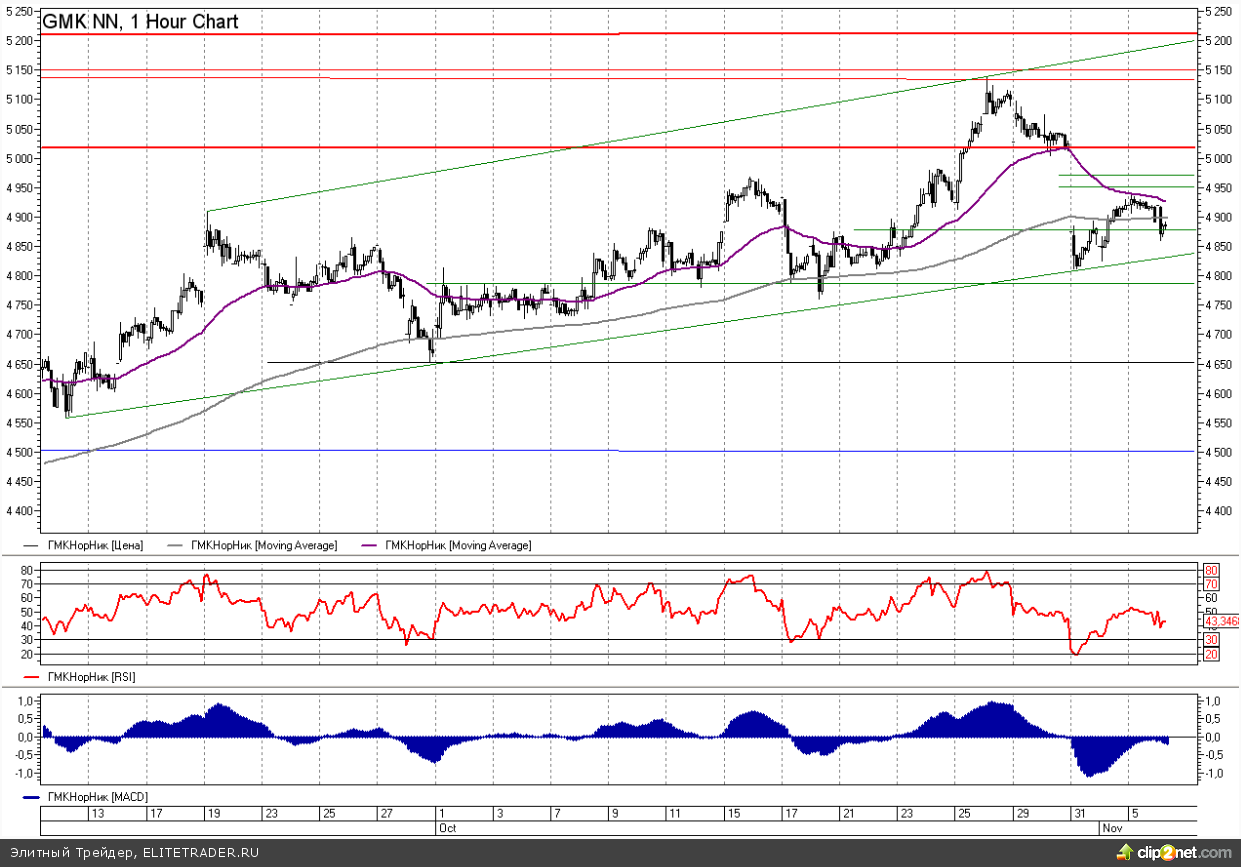
Task: Click the clip2net pencil logo icon
Action: pos(1130,852)
